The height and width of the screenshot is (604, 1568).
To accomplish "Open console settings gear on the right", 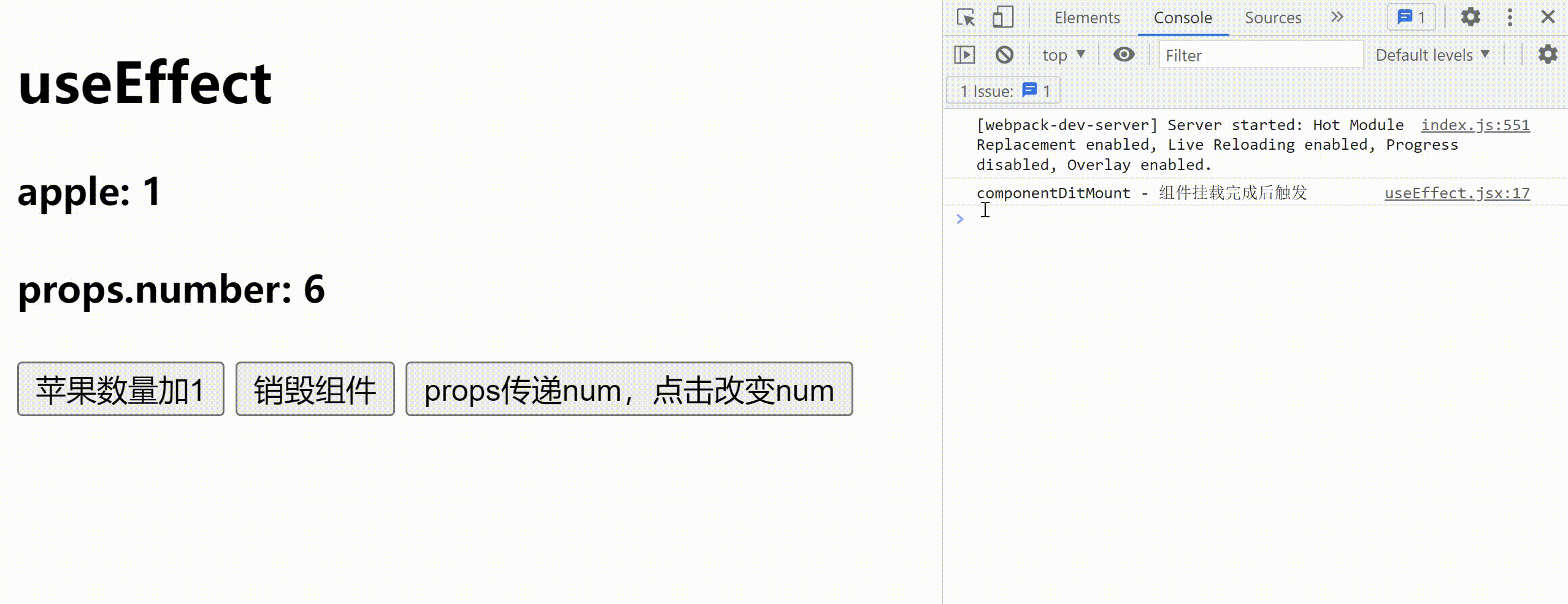I will pos(1549,55).
